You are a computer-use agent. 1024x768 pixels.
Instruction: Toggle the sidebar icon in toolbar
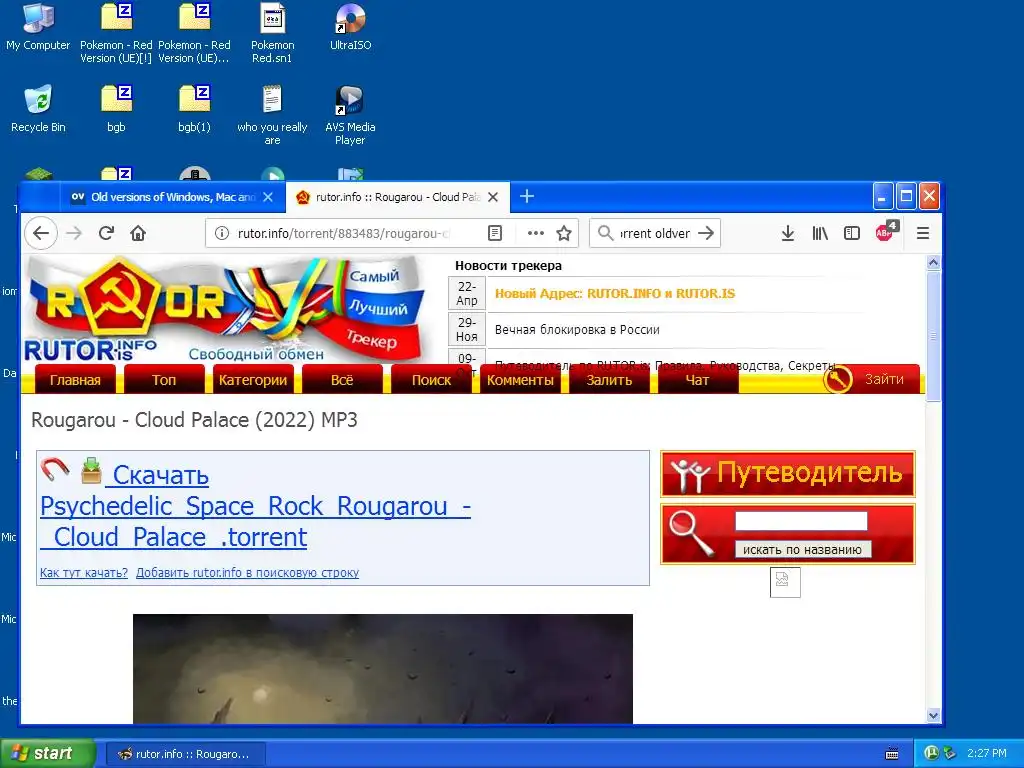click(x=852, y=233)
